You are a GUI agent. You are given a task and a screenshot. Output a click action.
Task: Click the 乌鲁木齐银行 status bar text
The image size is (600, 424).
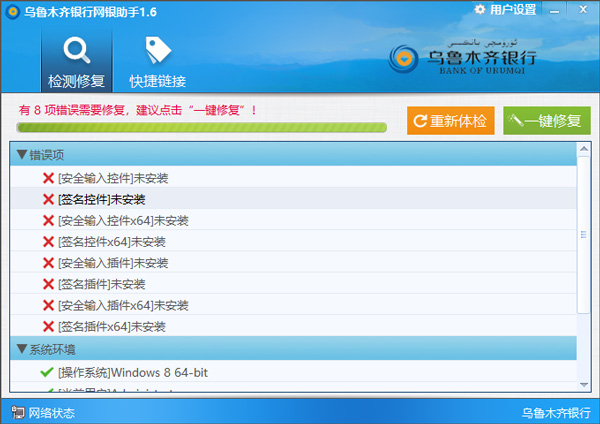point(556,413)
